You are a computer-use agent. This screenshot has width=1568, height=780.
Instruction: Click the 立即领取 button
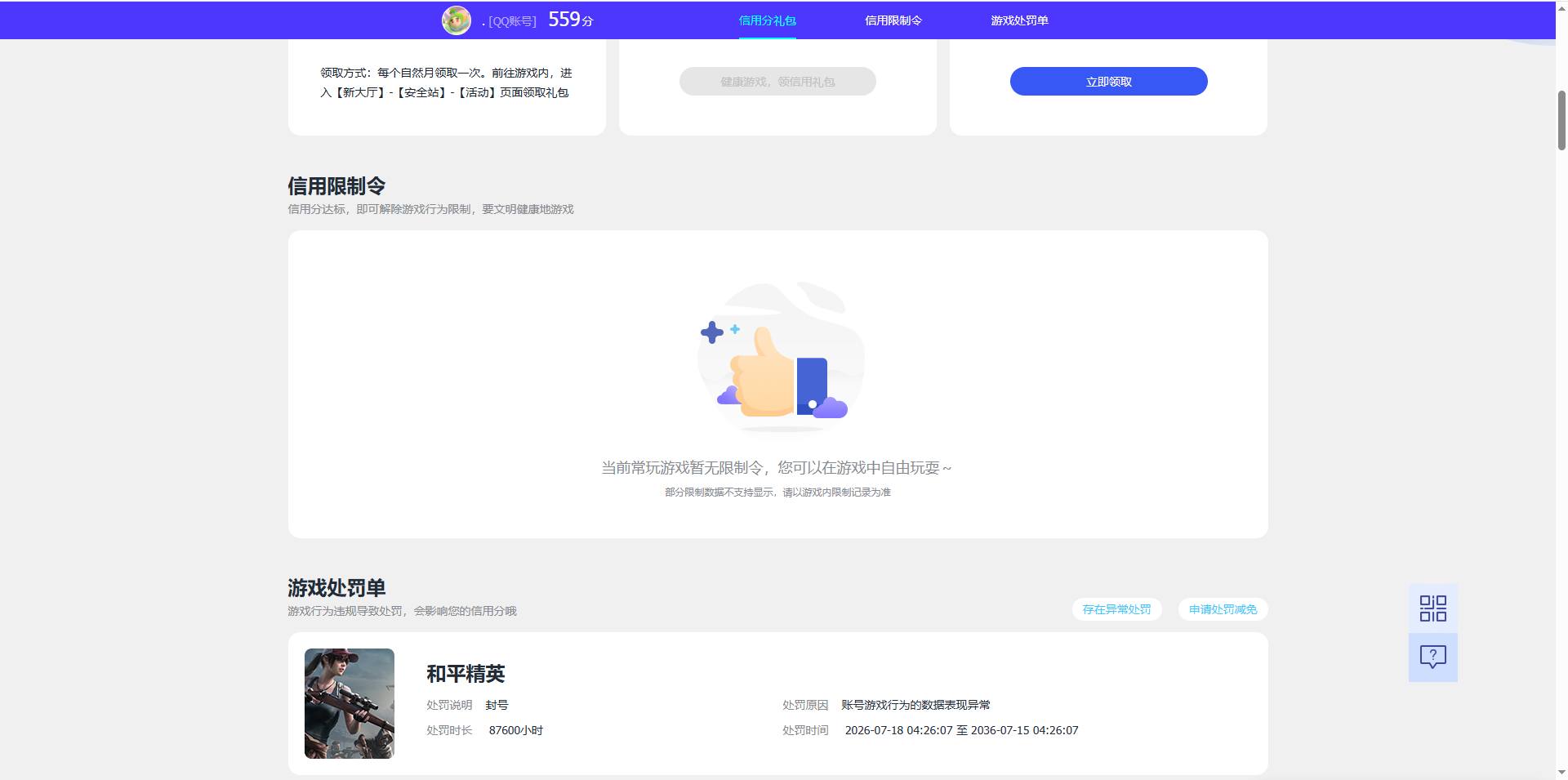pos(1108,82)
